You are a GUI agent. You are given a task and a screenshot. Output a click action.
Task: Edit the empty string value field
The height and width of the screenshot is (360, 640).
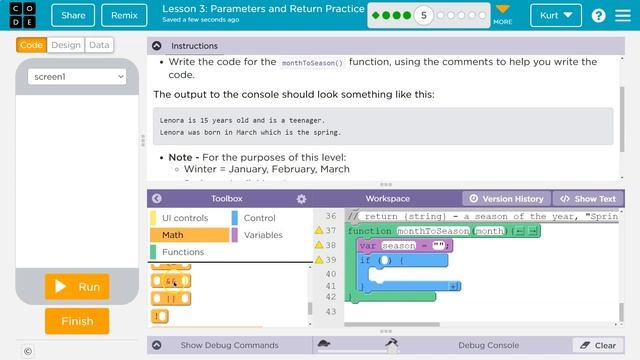coord(438,246)
